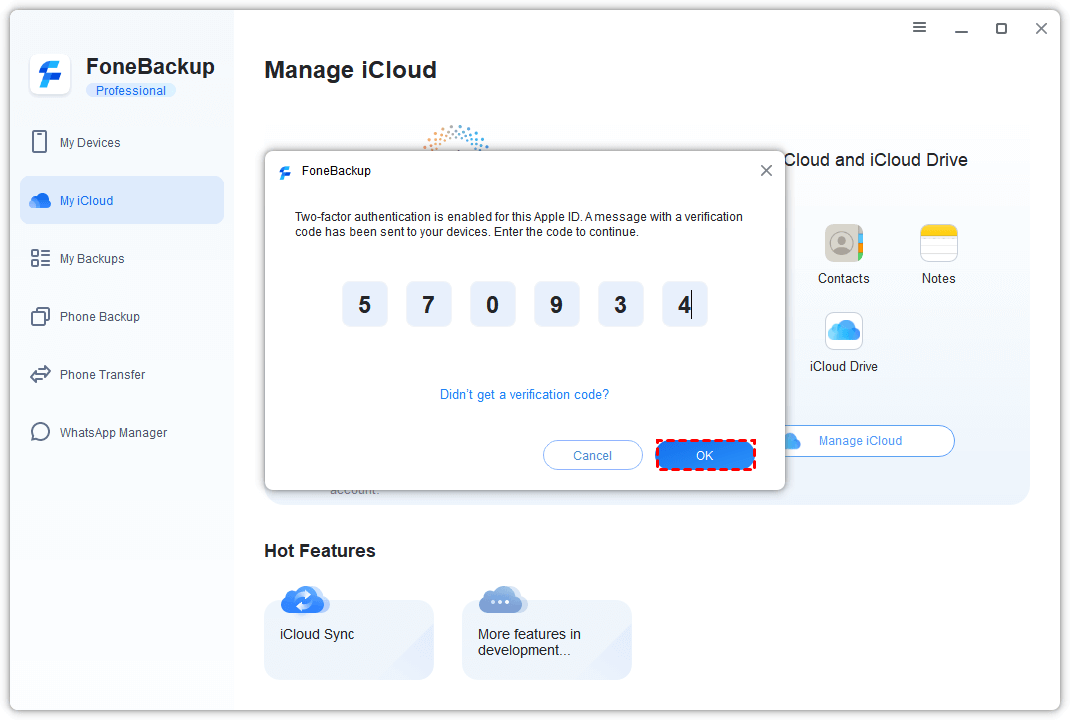1070x720 pixels.
Task: Open WhatsApp Manager section
Action: (x=122, y=432)
